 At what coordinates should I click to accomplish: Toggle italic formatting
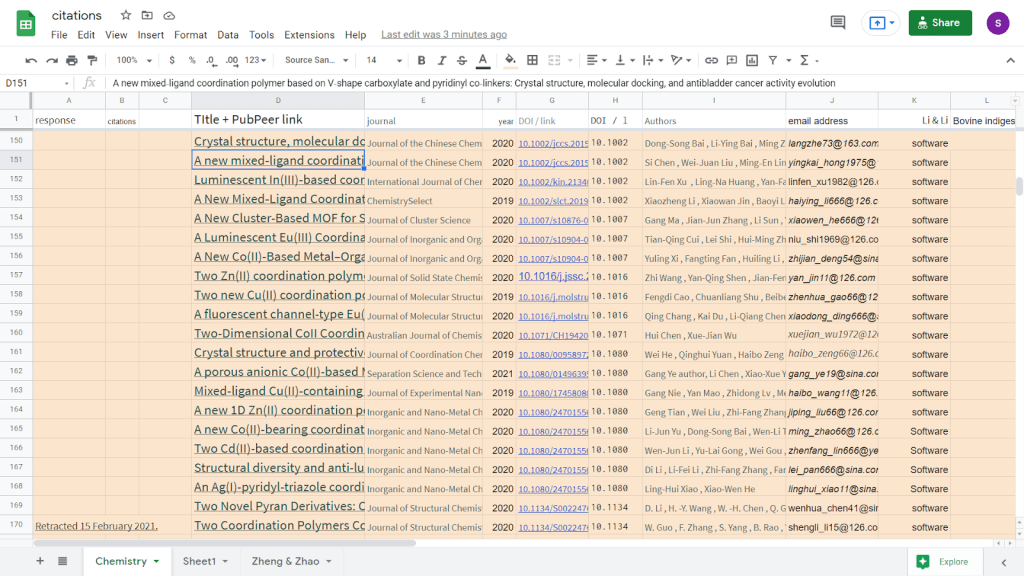441,60
